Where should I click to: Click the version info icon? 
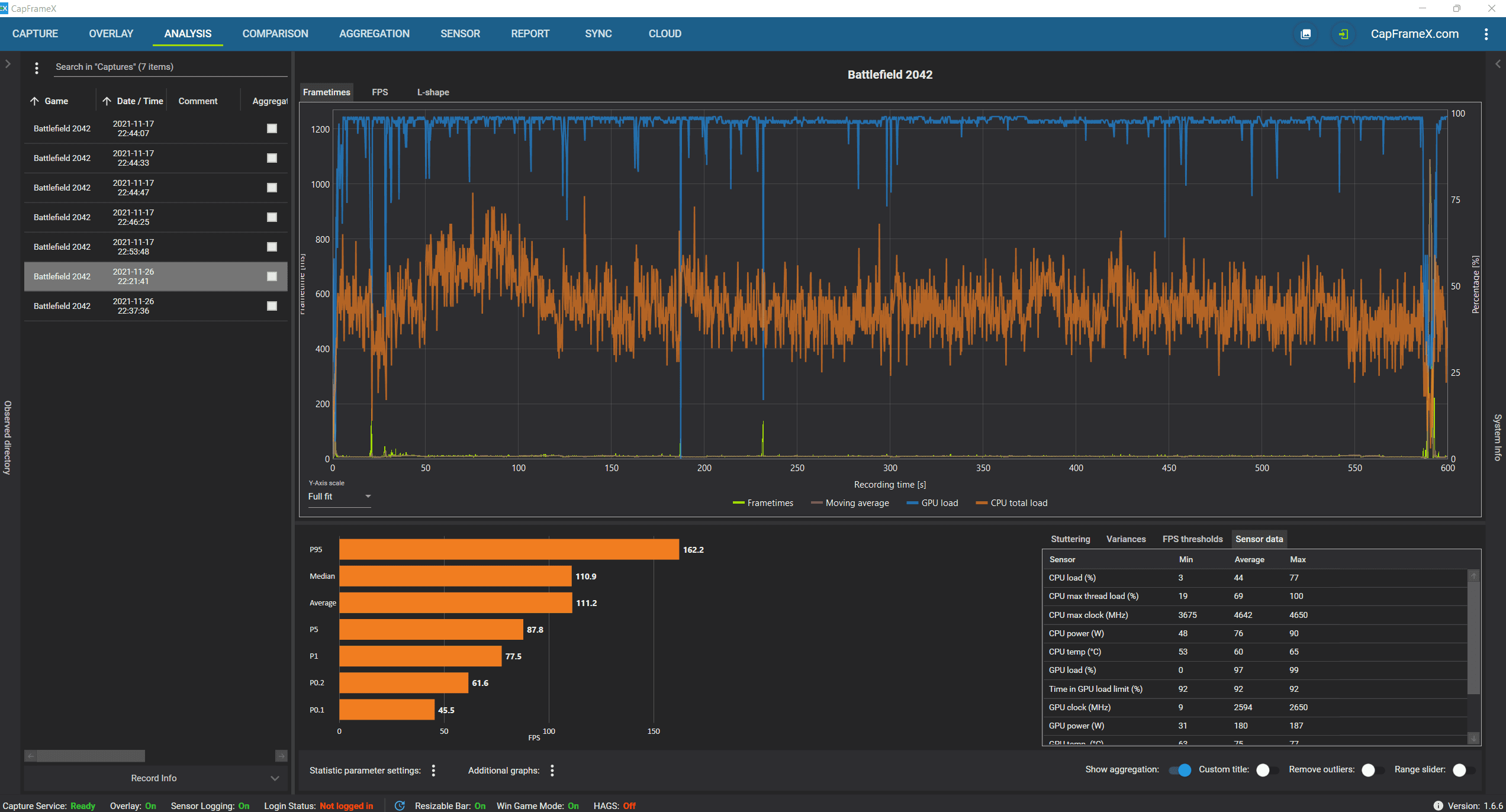[1437, 805]
